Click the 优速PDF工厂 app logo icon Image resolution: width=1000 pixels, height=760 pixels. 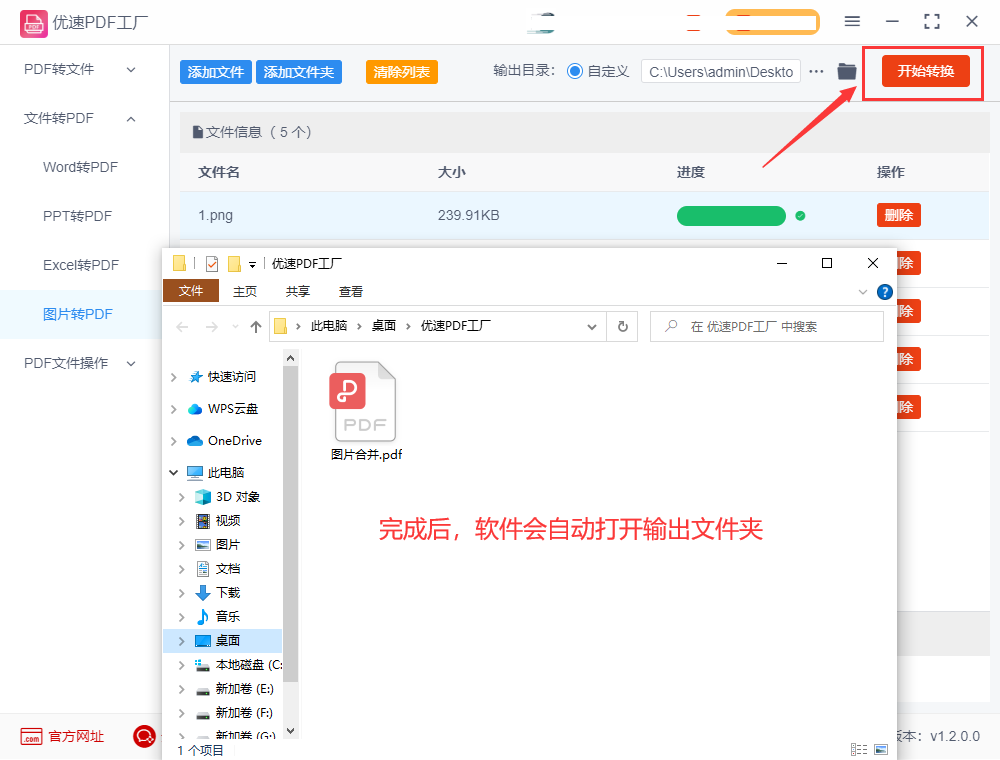coord(33,24)
